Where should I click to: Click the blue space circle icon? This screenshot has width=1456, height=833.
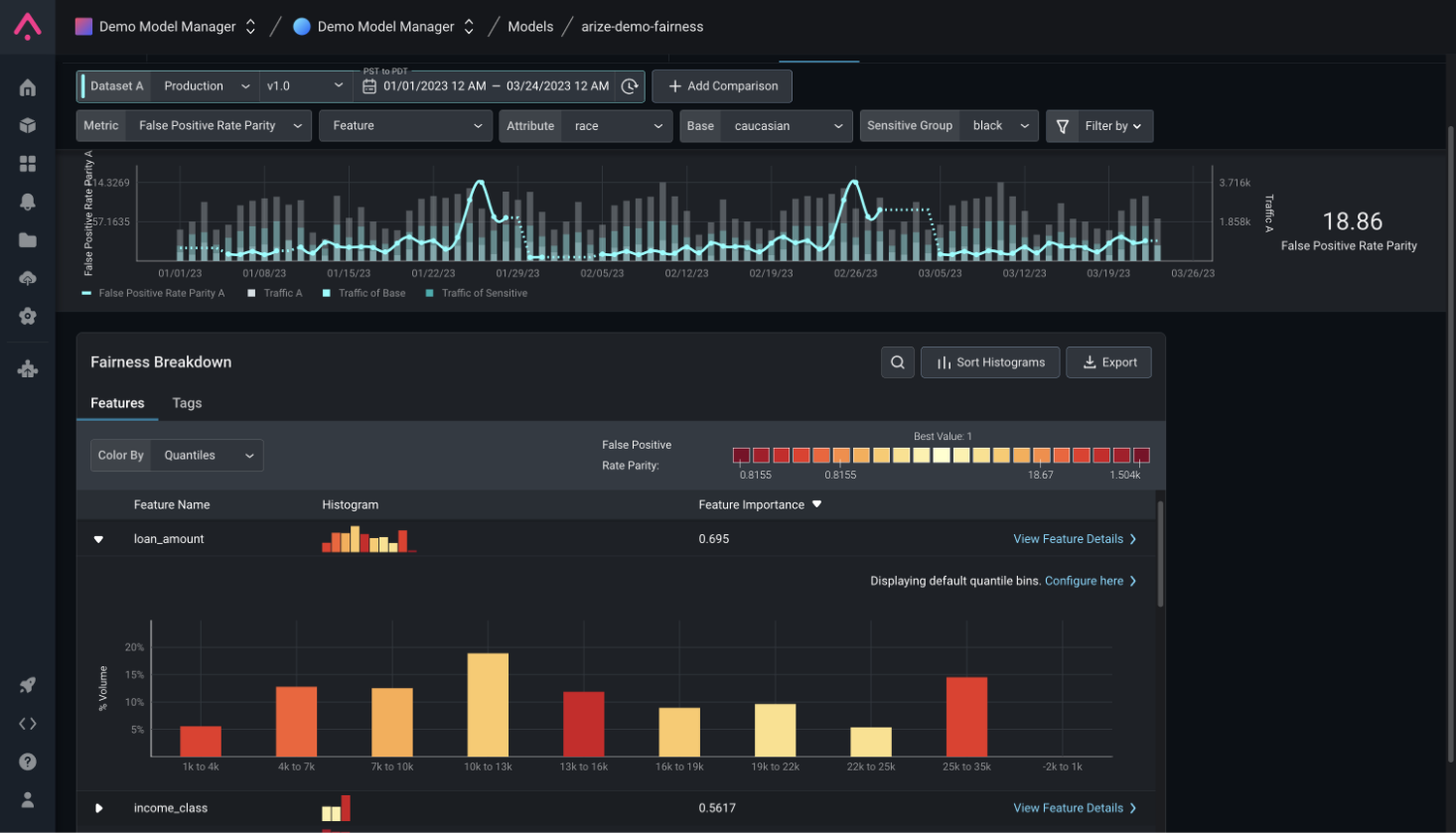302,27
